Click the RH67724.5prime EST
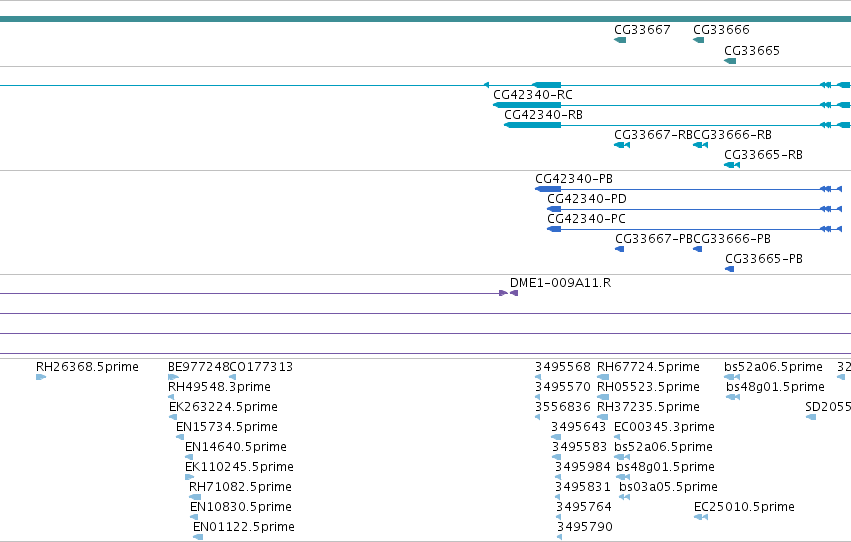The height and width of the screenshot is (542, 851). (x=648, y=367)
